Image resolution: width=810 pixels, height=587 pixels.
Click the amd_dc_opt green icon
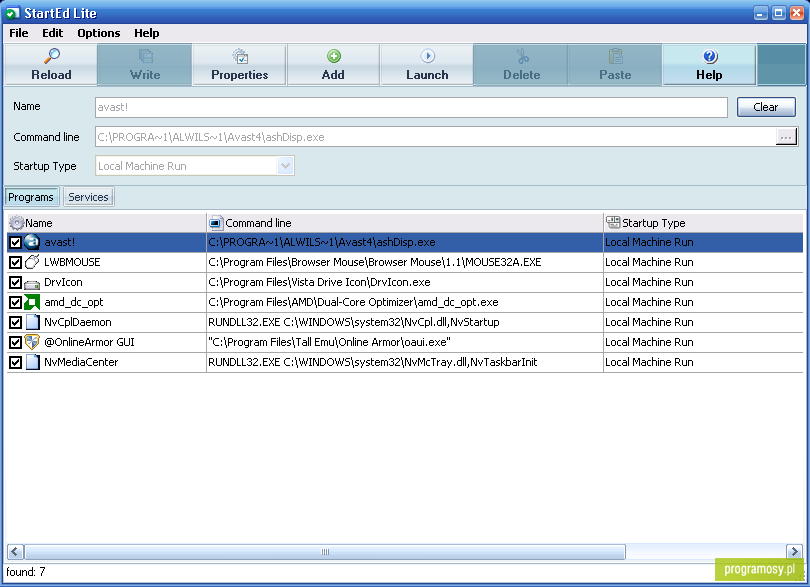(x=32, y=302)
